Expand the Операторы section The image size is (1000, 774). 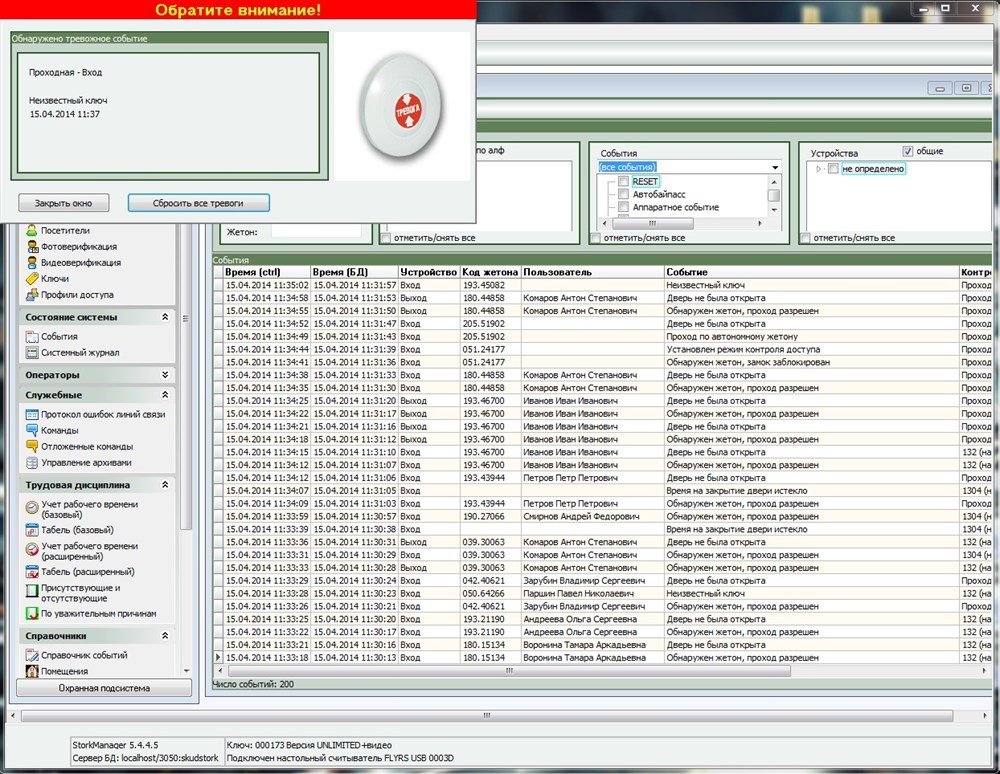tap(165, 375)
